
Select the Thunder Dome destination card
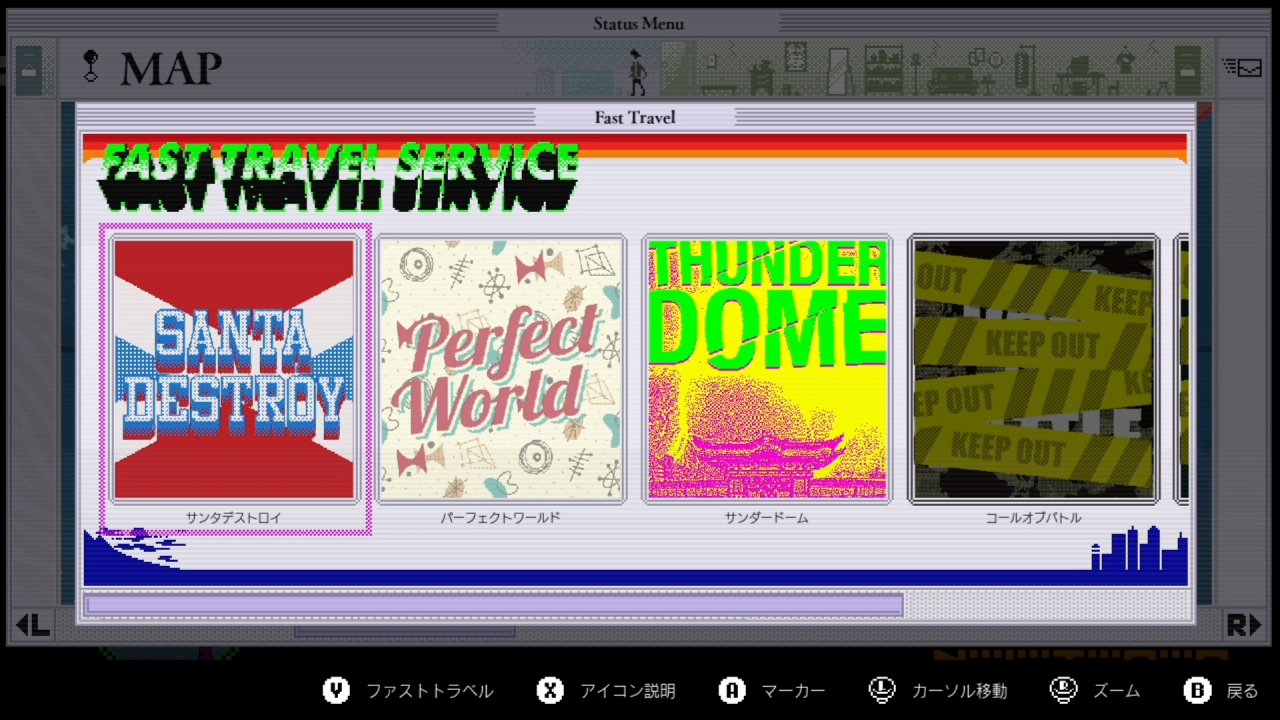[767, 369]
